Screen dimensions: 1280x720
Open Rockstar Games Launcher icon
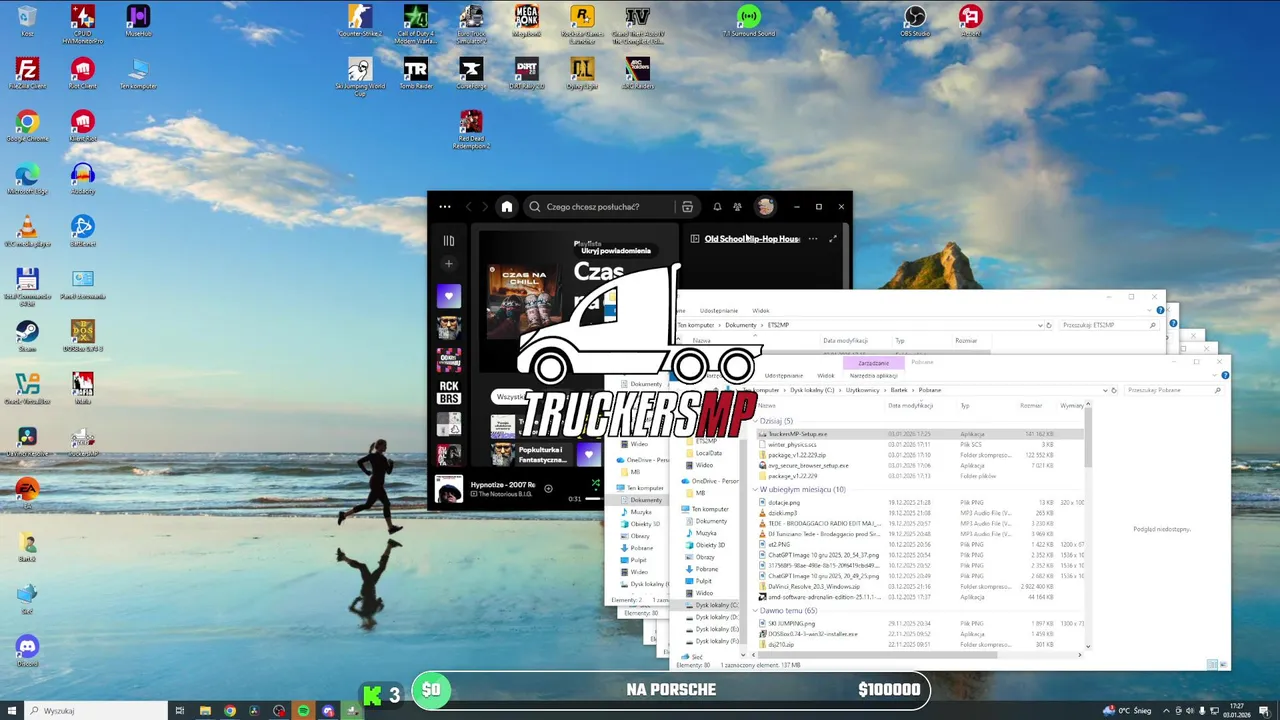(x=581, y=24)
